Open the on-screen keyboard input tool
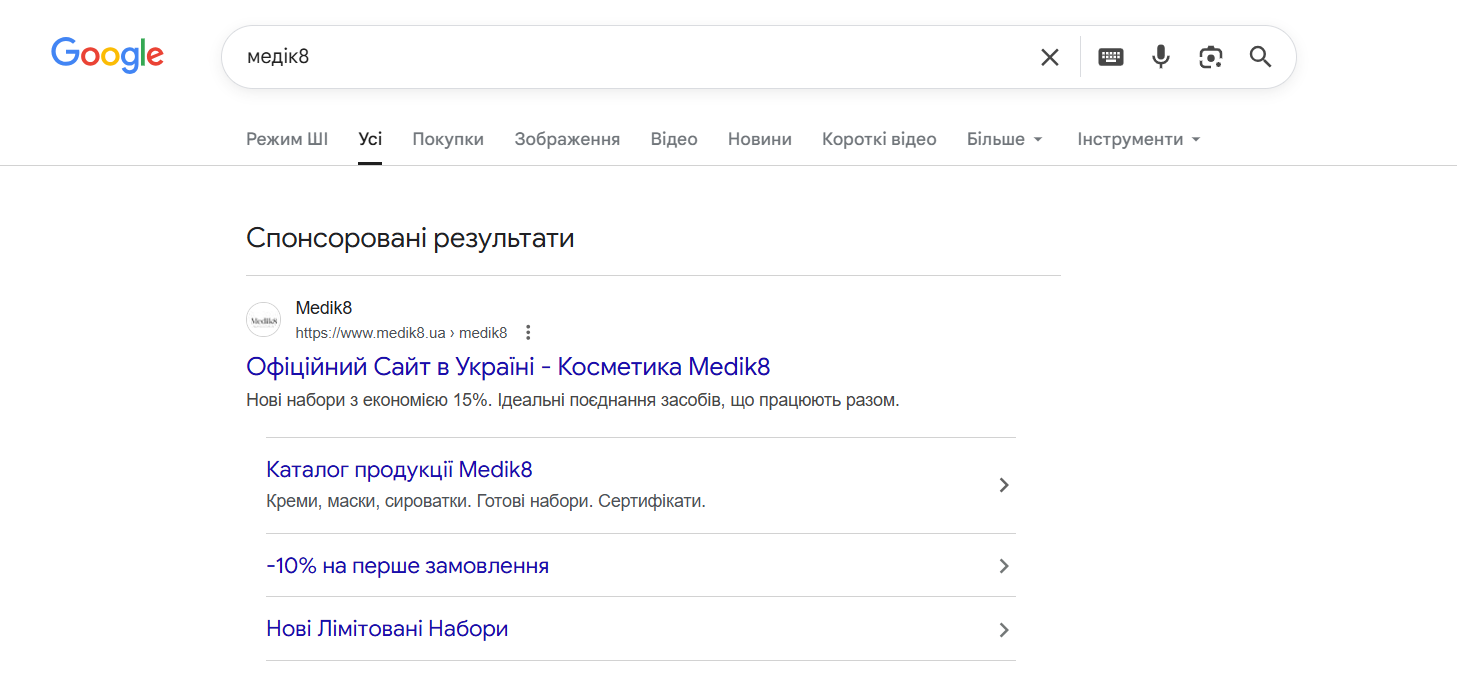 1110,57
